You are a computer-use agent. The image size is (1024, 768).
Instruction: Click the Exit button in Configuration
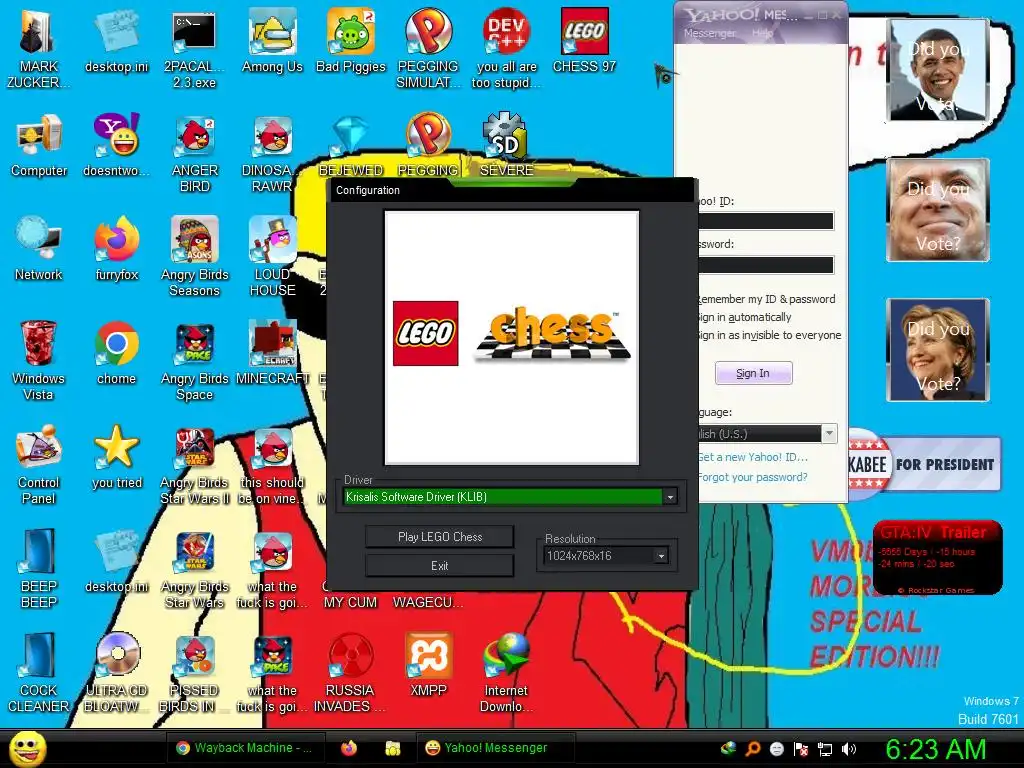tap(440, 566)
